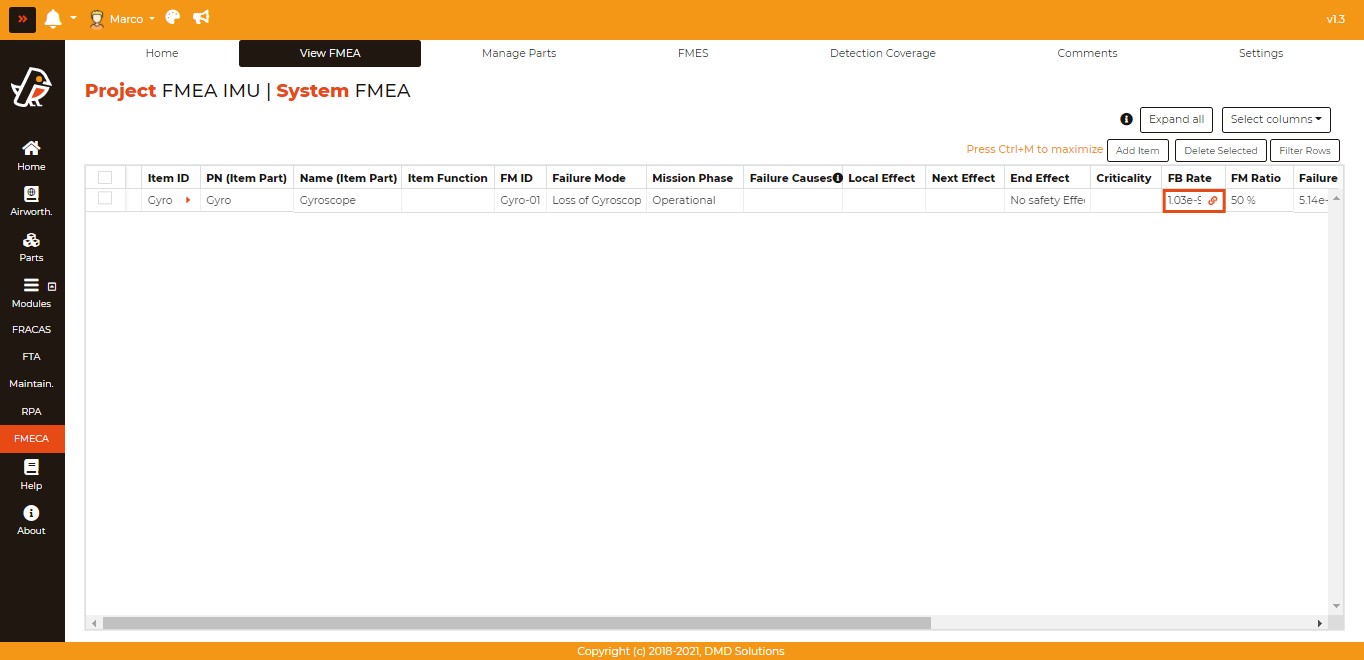Screen dimensions: 1364x660
Task: Open the Help book icon
Action: 31,467
